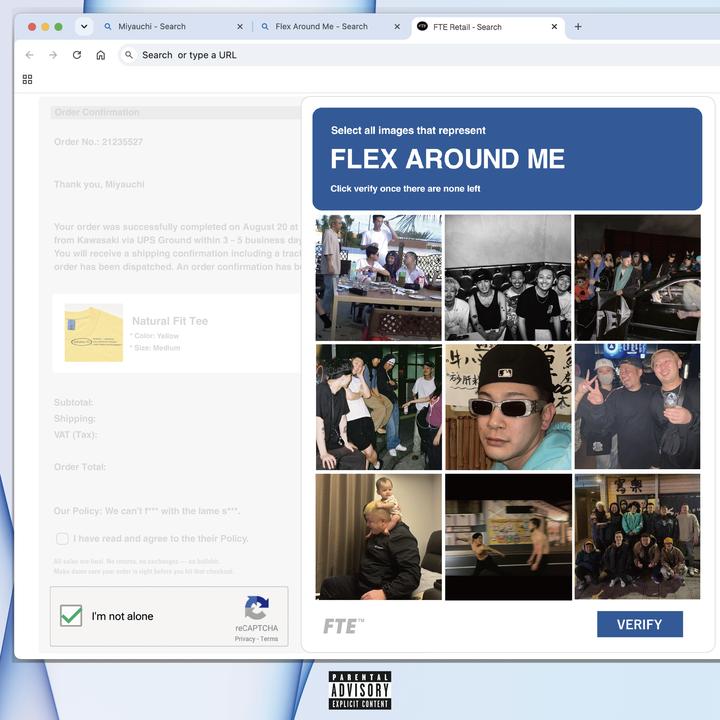This screenshot has height=720, width=720.
Task: Click the FLEX AROUND ME heading
Action: click(448, 159)
